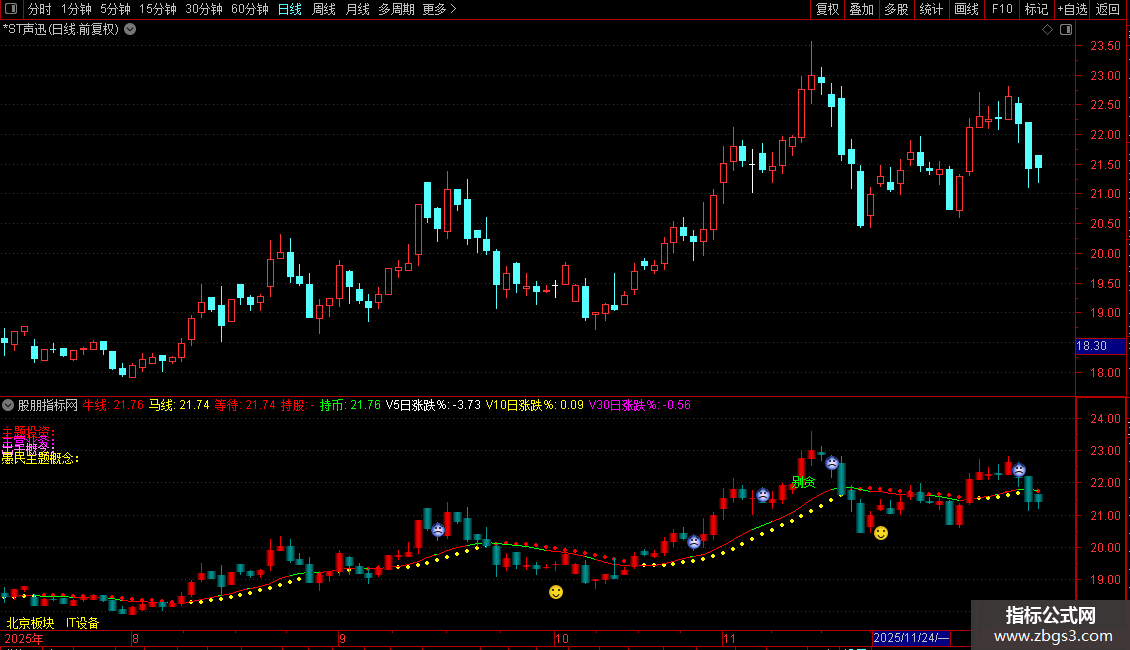The width and height of the screenshot is (1130, 650).
Task: Toggle the right side panel icon
Action: tap(1066, 30)
